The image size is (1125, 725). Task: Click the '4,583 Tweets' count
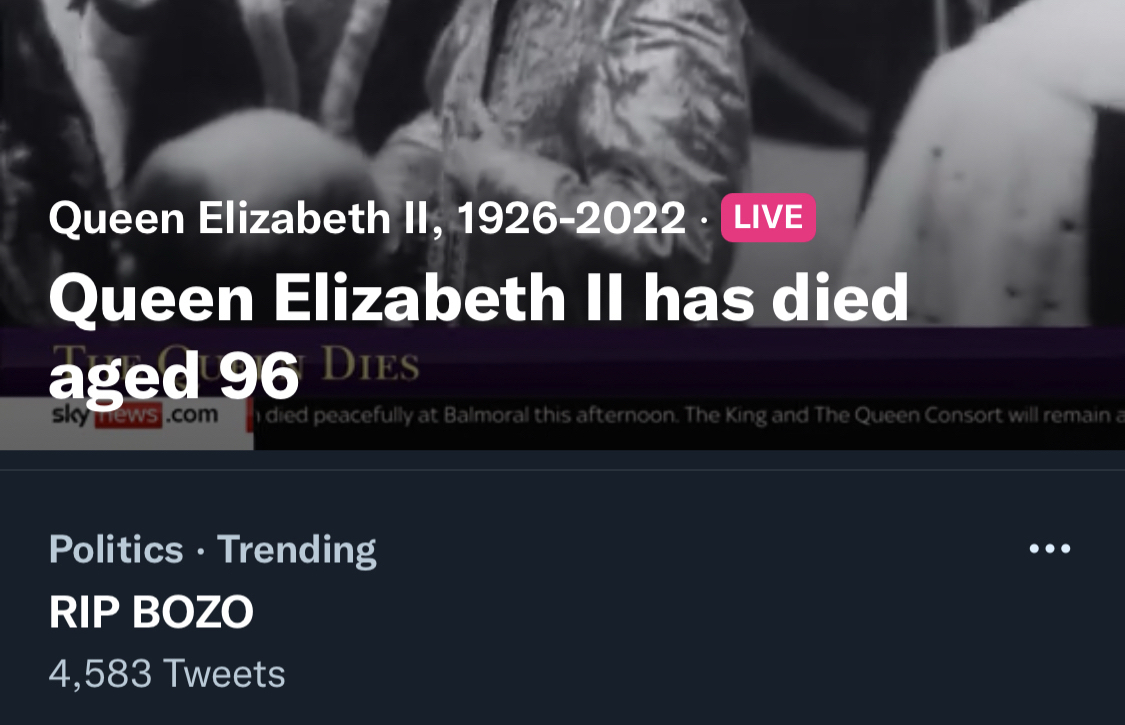pyautogui.click(x=167, y=673)
